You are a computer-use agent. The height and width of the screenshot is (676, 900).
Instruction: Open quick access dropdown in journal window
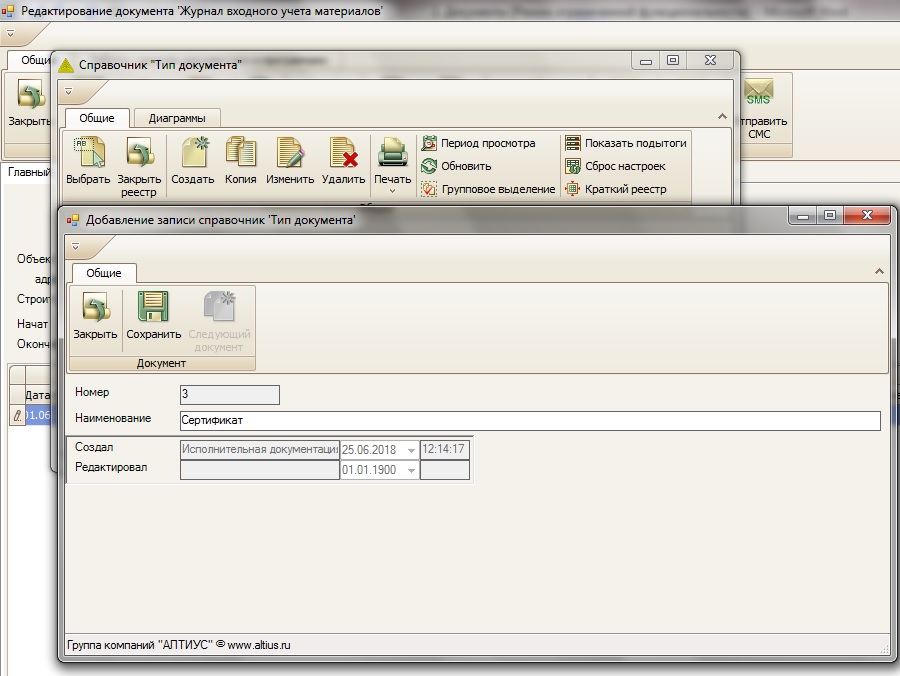coord(10,33)
